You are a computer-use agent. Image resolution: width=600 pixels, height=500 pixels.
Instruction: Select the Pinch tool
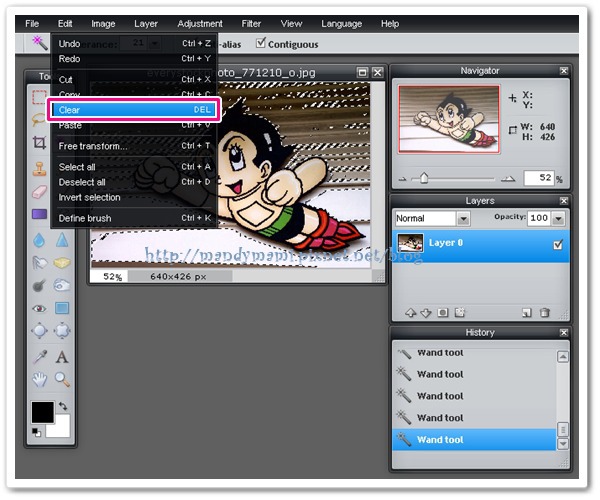[x=62, y=331]
